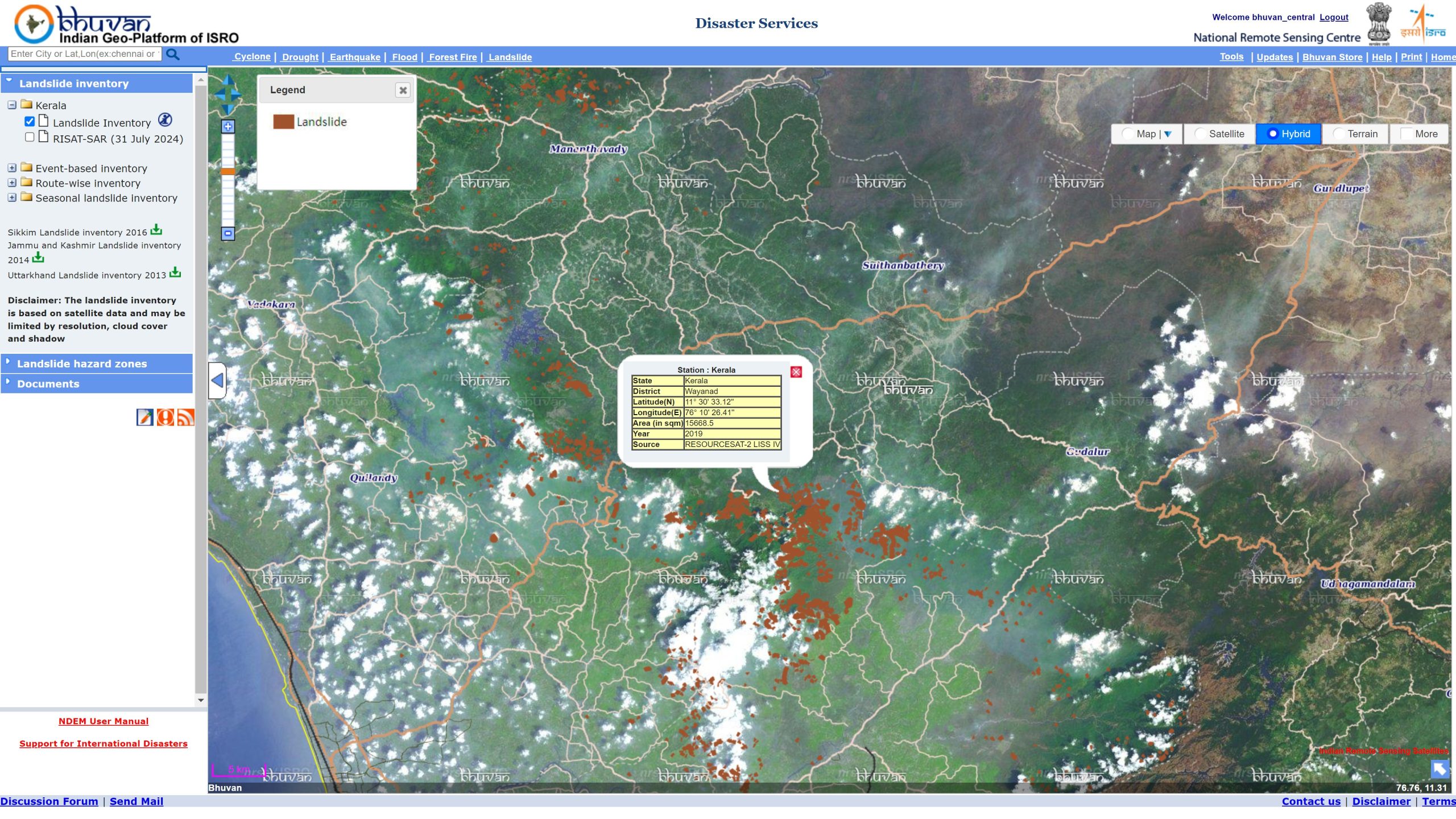Click the layer info icon beside Landslide Inventory

point(165,120)
